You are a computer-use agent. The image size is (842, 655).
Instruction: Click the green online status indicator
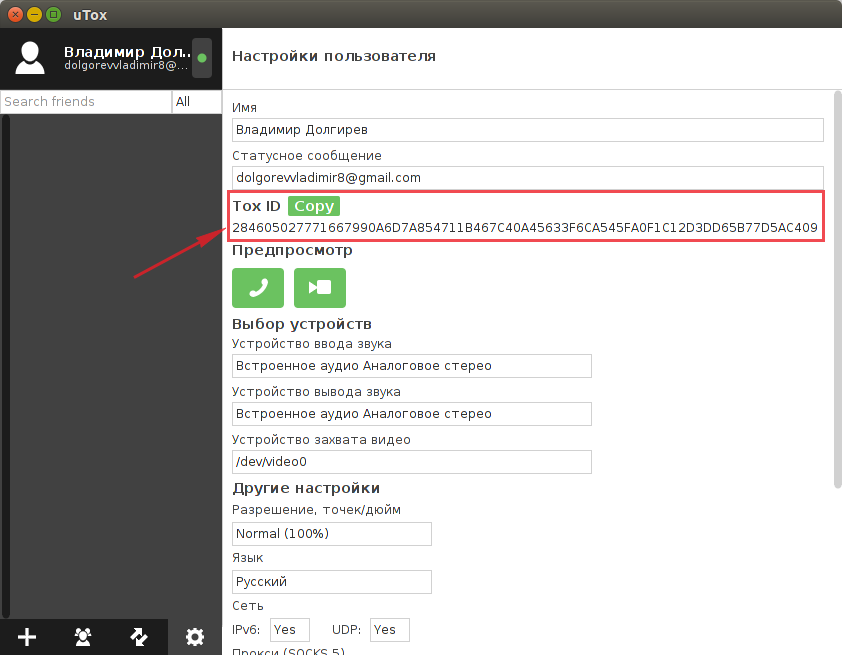(x=202, y=58)
